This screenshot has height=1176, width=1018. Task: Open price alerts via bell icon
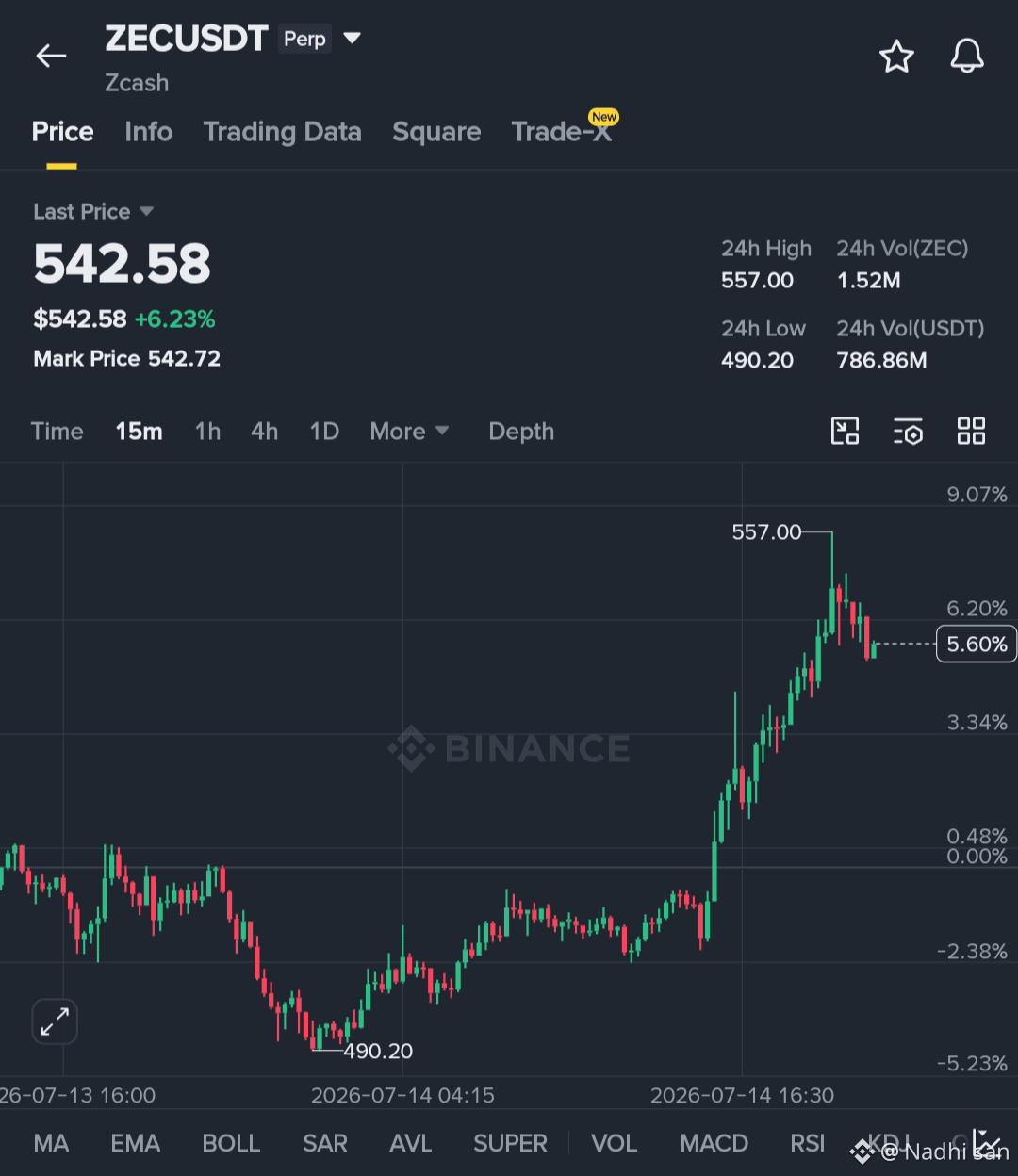click(967, 57)
